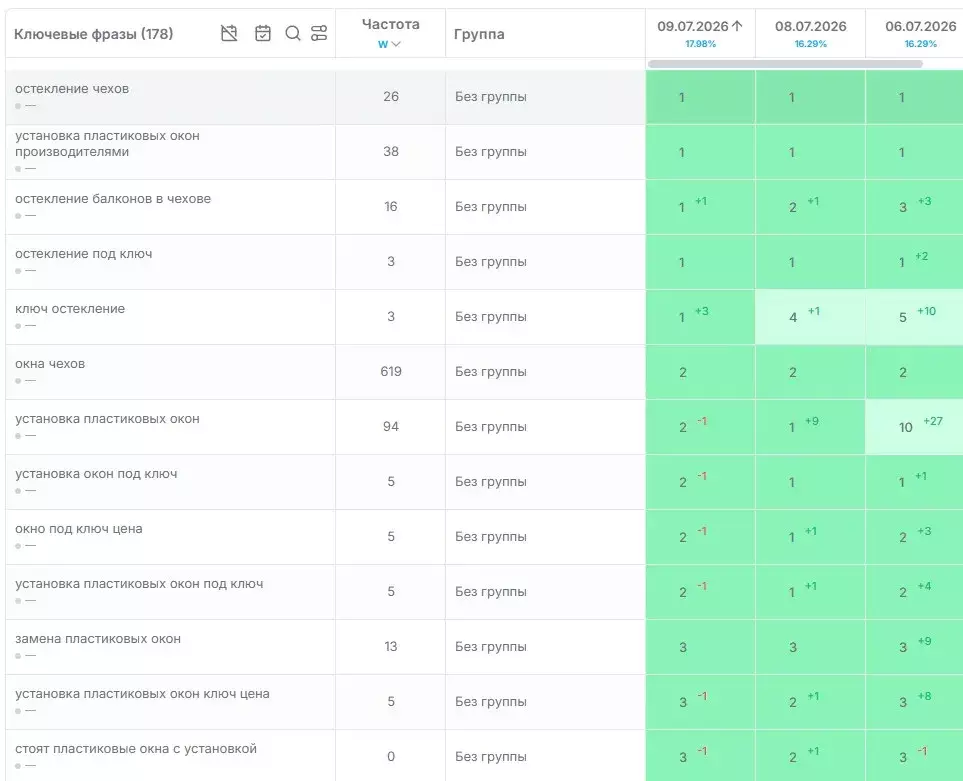Open keyword search magnifier icon
The width and height of the screenshot is (963, 781).
click(x=293, y=33)
